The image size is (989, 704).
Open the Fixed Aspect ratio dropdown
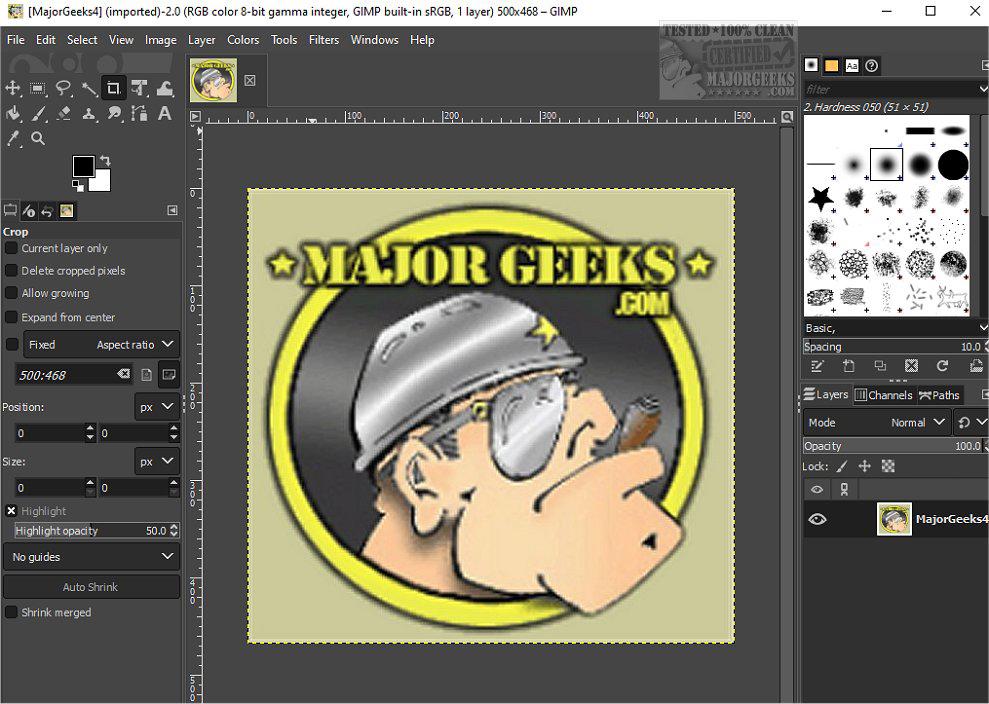[x=125, y=344]
